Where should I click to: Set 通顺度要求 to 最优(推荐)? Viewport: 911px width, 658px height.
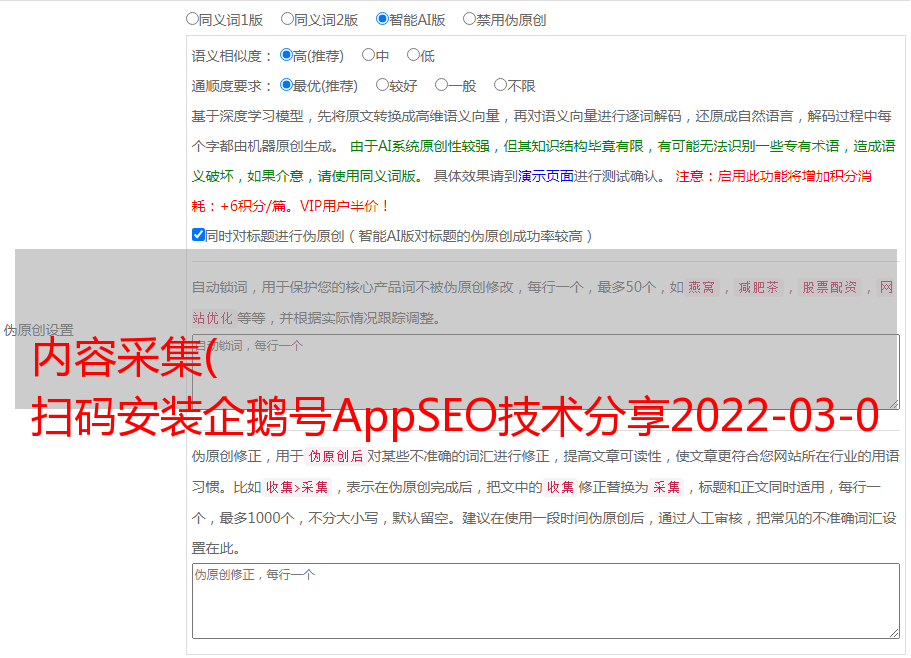(286, 86)
